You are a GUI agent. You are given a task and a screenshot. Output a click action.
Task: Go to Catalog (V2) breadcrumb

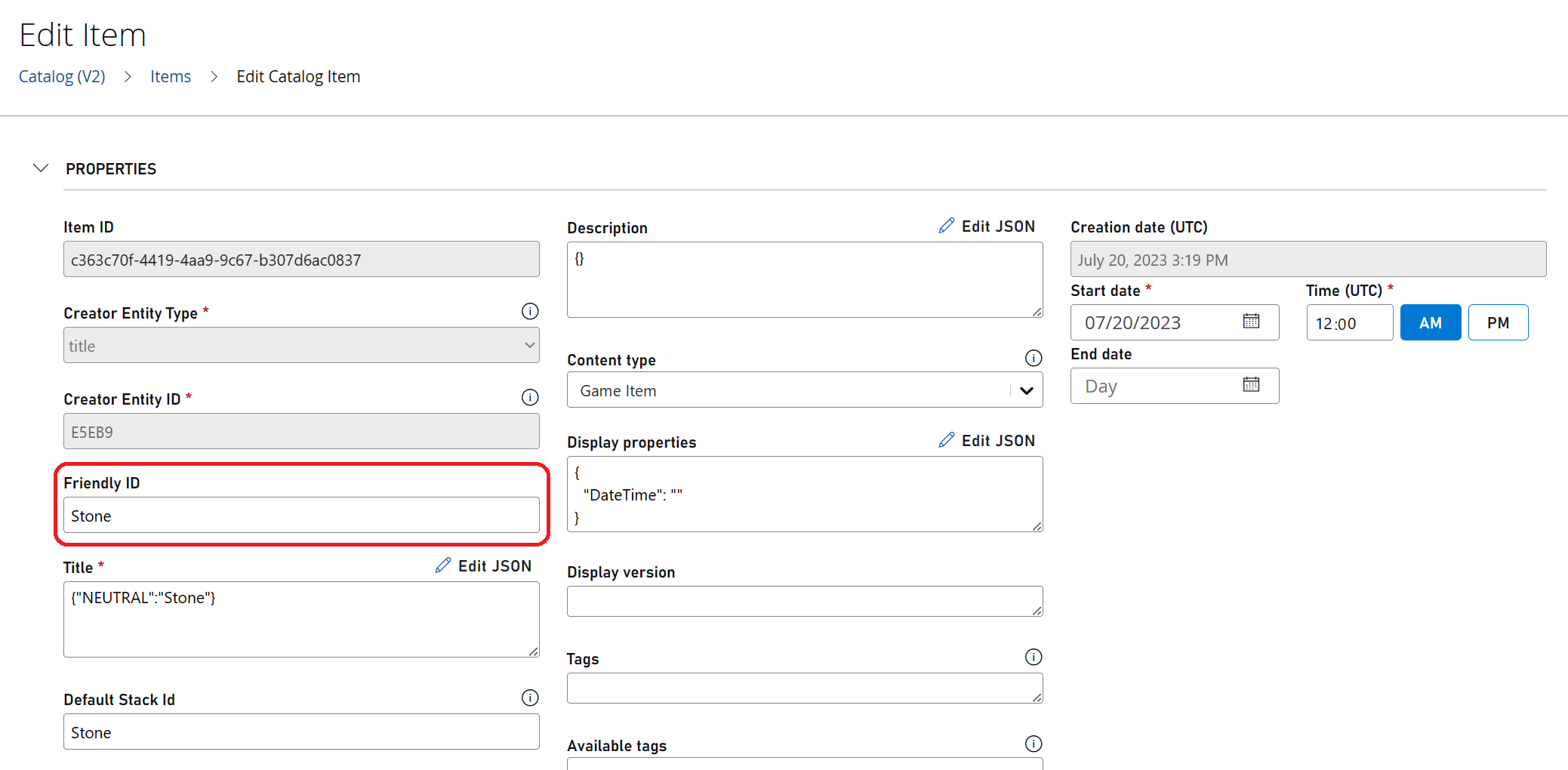pos(62,76)
